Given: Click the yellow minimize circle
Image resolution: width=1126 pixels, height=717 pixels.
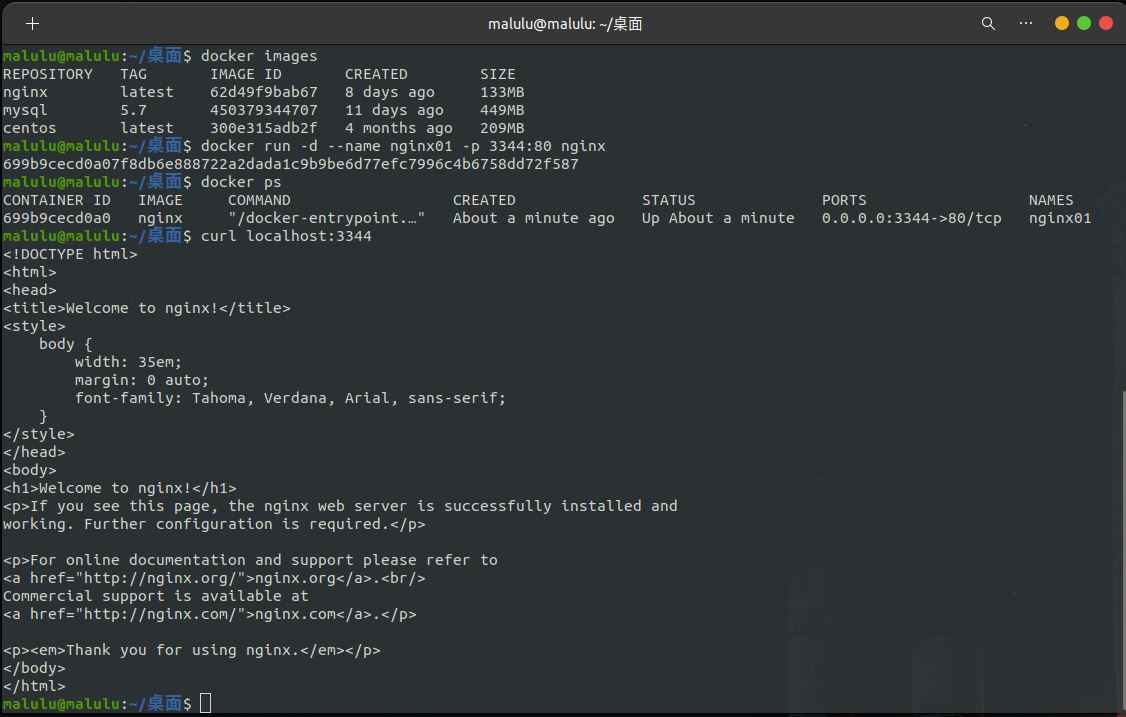Looking at the screenshot, I should pos(1061,20).
